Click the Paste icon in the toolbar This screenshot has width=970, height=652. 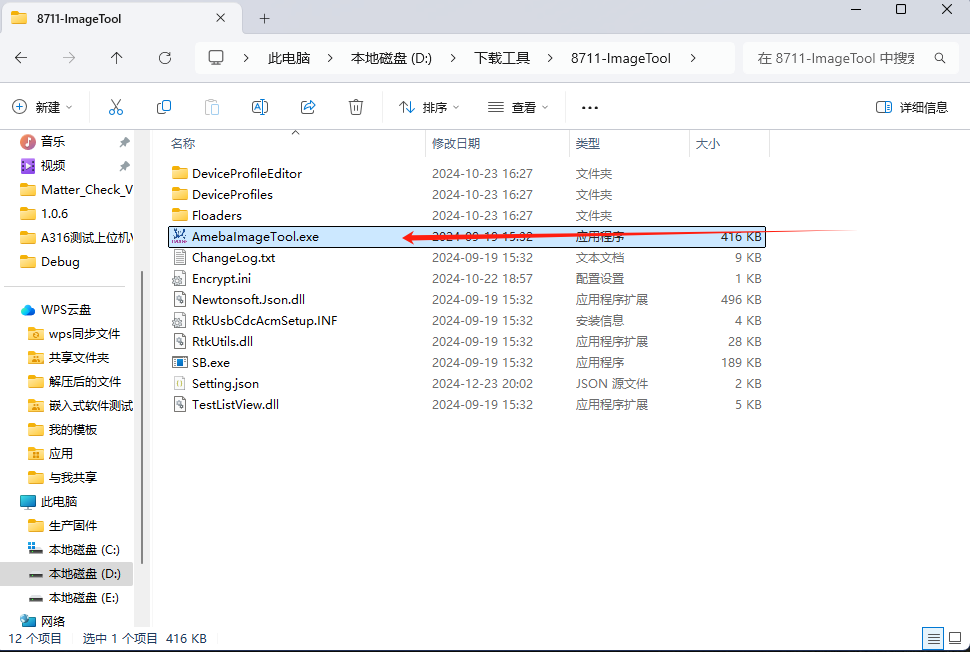pos(211,106)
